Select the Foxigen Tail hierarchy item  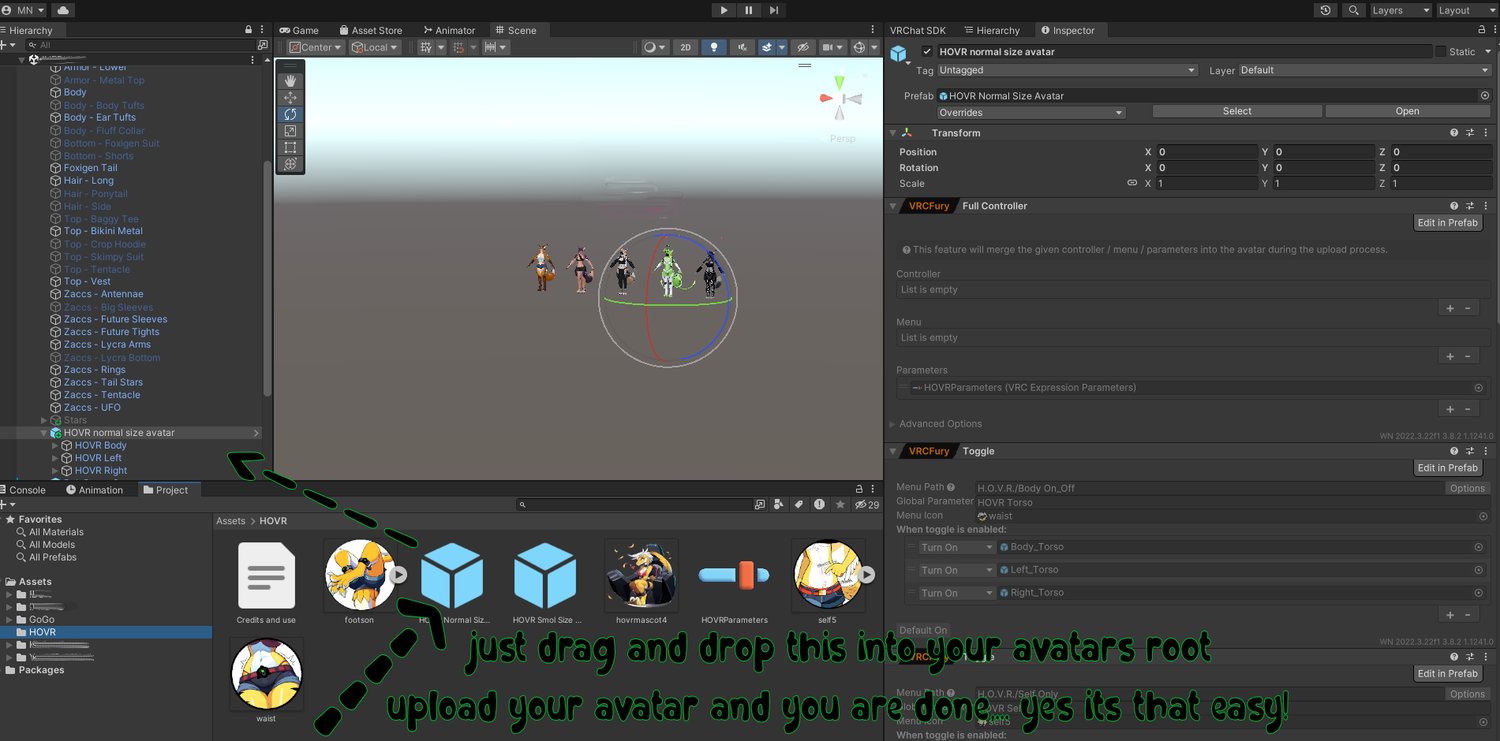coord(90,168)
